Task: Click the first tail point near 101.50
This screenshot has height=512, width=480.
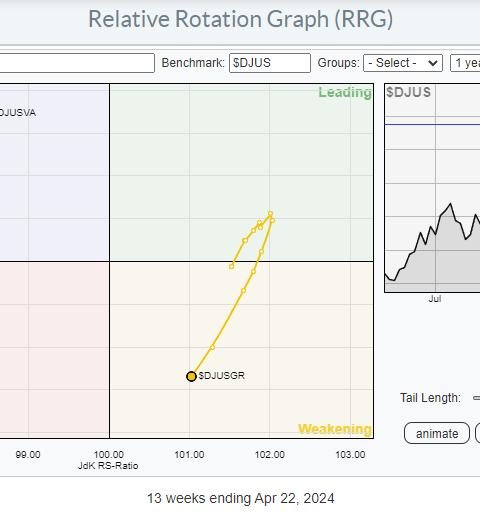Action: point(231,266)
